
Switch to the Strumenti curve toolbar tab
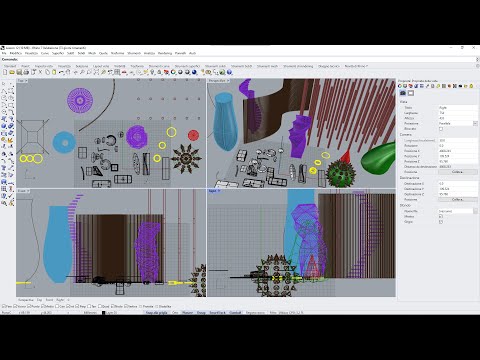(x=159, y=66)
